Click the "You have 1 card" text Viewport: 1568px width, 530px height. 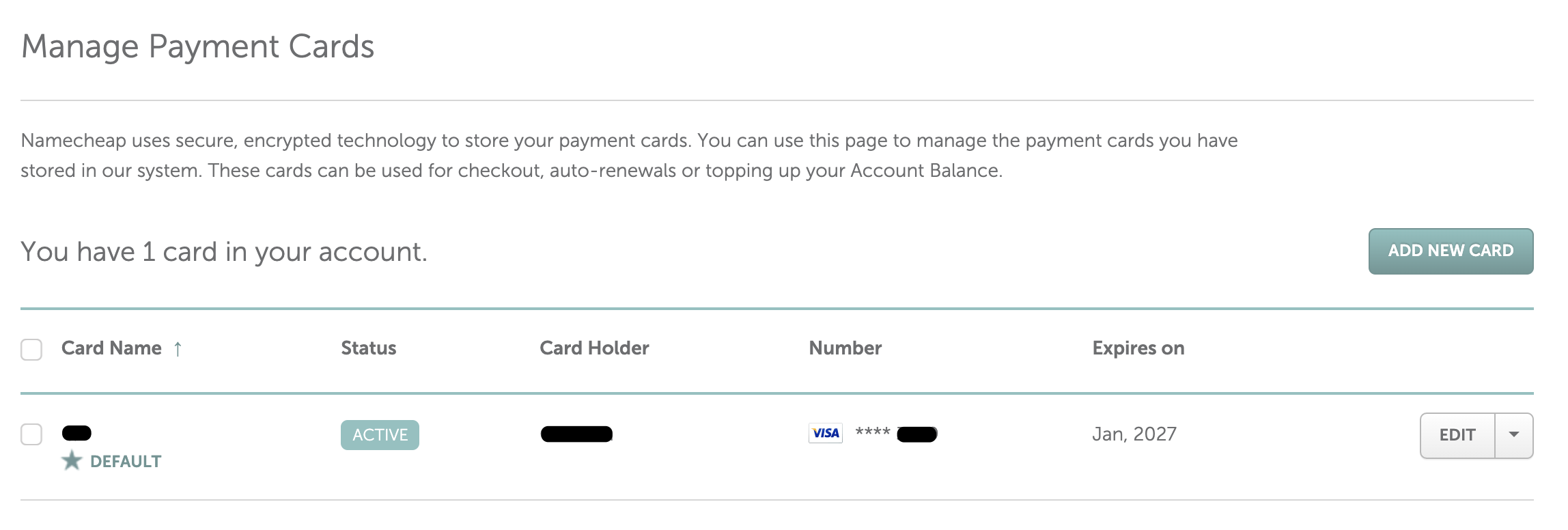(x=223, y=252)
